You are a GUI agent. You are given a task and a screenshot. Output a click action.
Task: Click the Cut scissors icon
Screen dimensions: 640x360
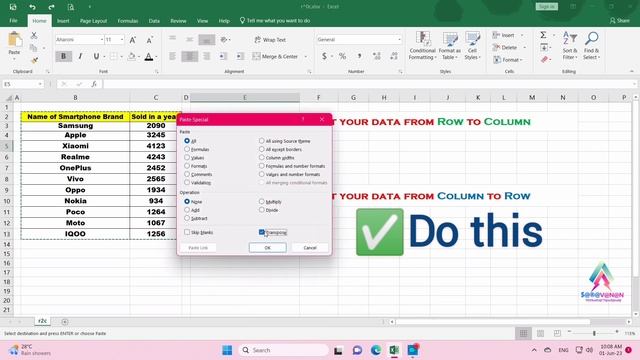click(x=34, y=36)
